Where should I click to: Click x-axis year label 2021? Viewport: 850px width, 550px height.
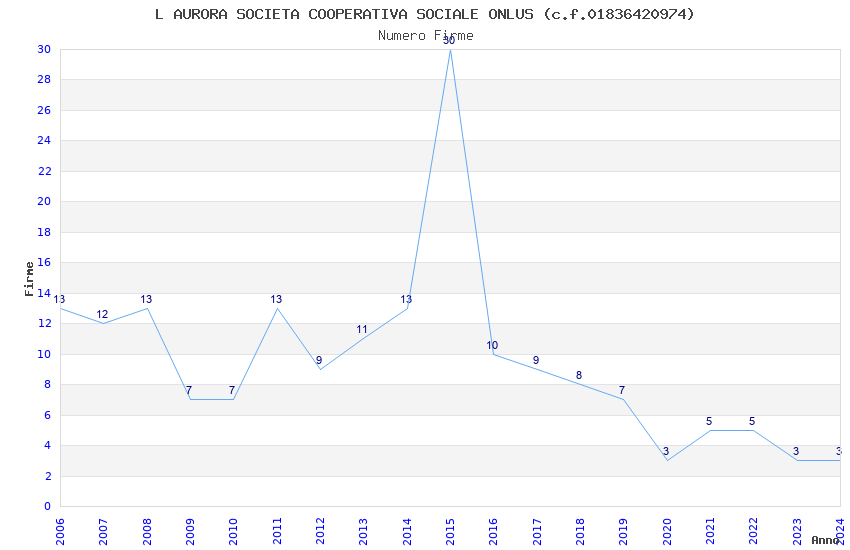711,532
